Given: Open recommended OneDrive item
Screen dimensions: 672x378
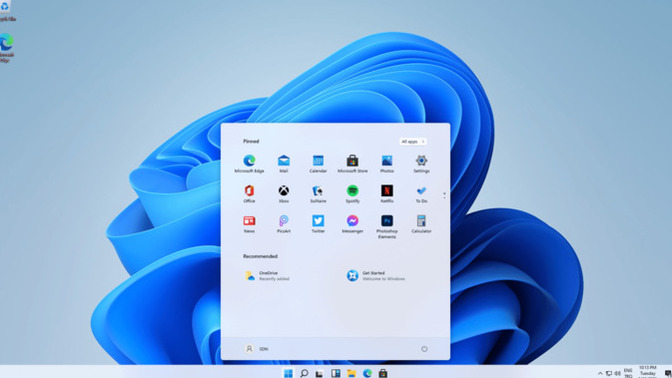Looking at the screenshot, I should 267,276.
